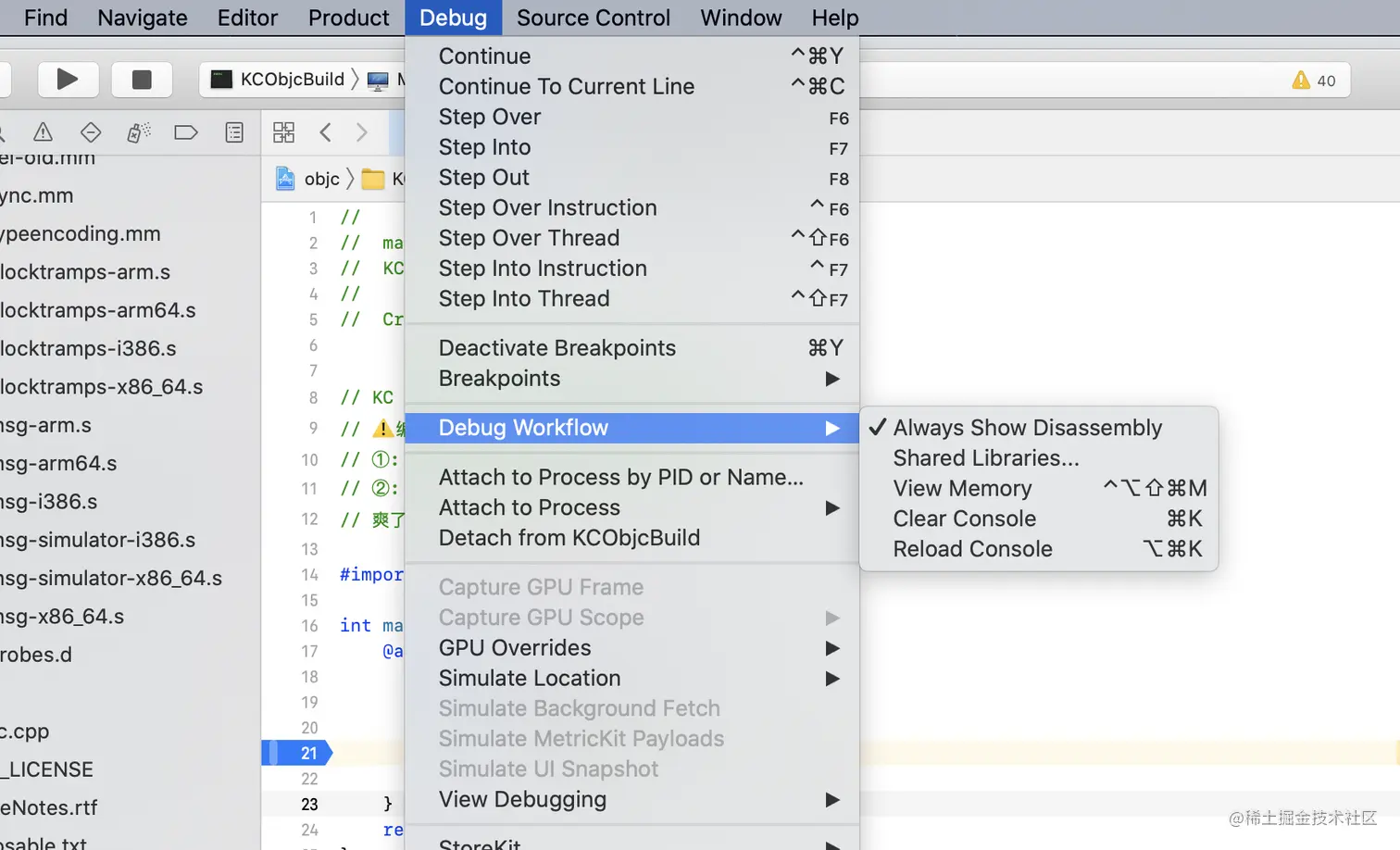The height and width of the screenshot is (850, 1400).
Task: Click the related items grid icon
Action: [x=284, y=132]
